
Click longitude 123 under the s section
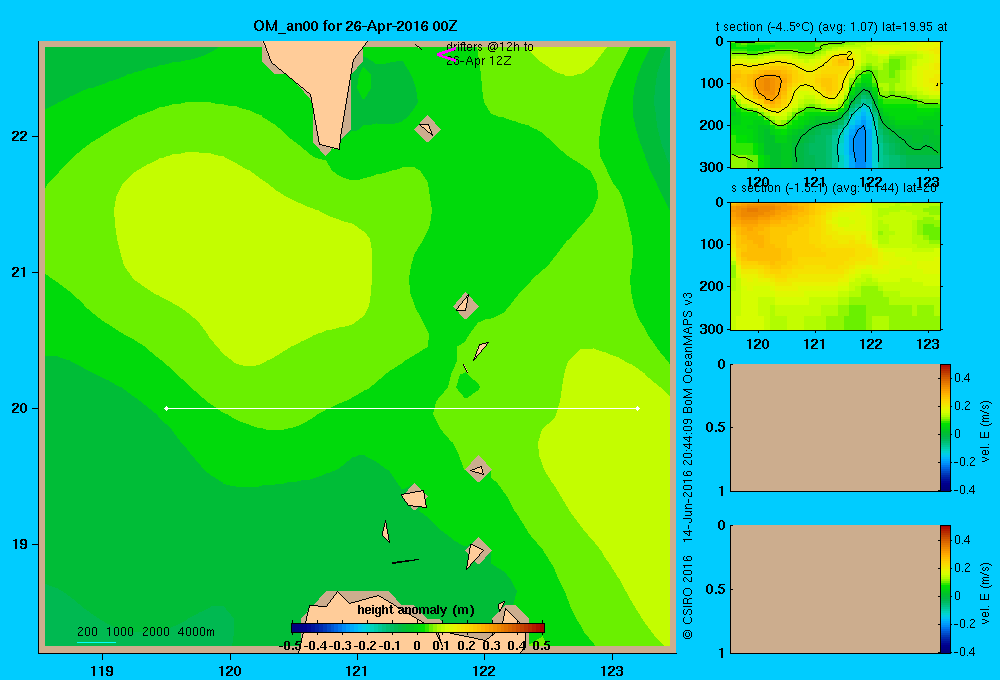pos(928,344)
